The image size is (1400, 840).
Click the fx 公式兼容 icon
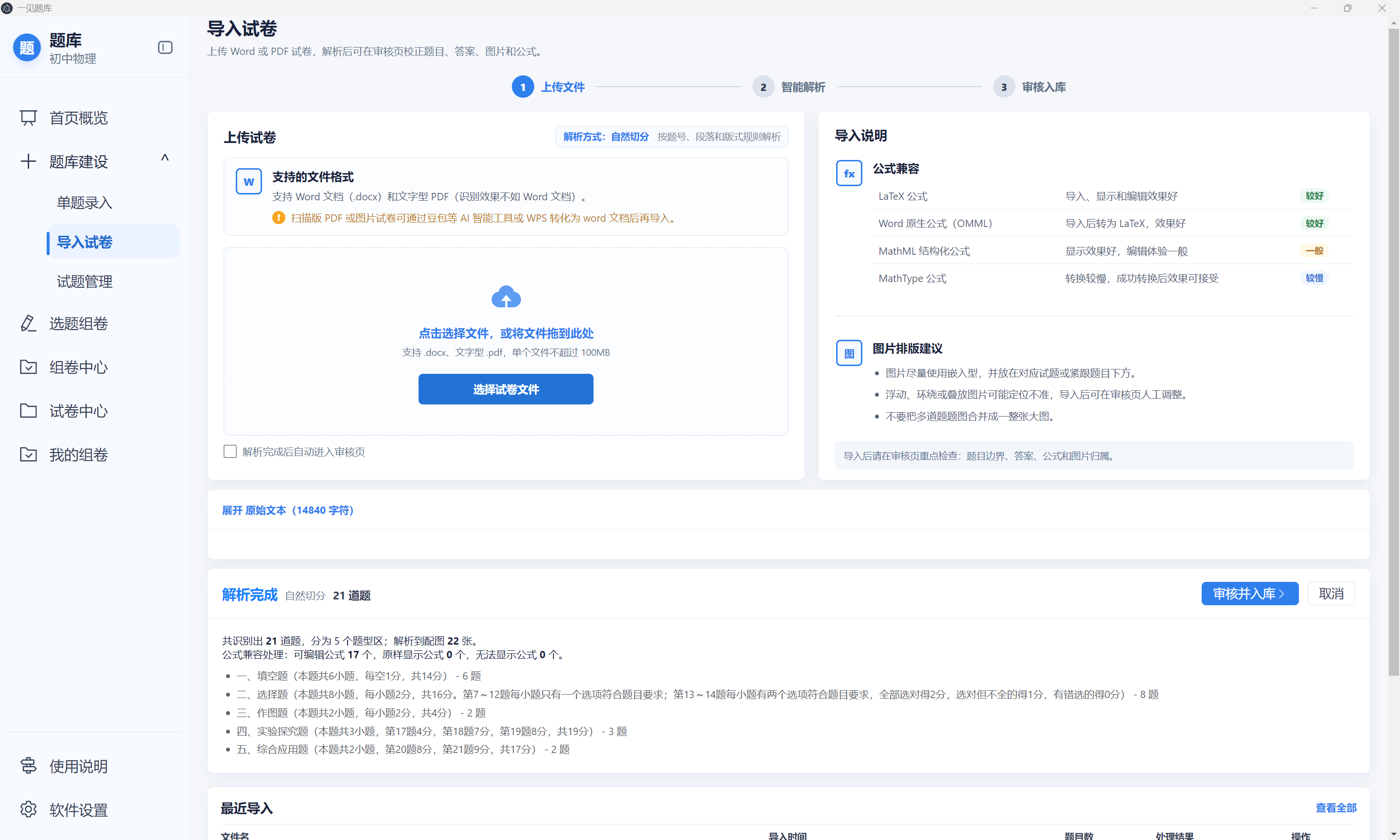click(x=849, y=173)
